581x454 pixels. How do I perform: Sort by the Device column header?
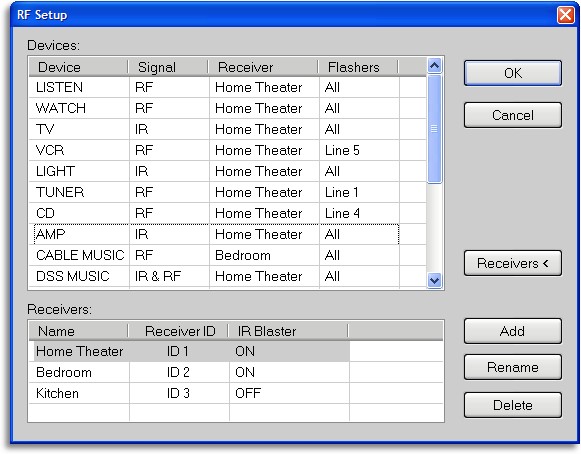coord(79,67)
